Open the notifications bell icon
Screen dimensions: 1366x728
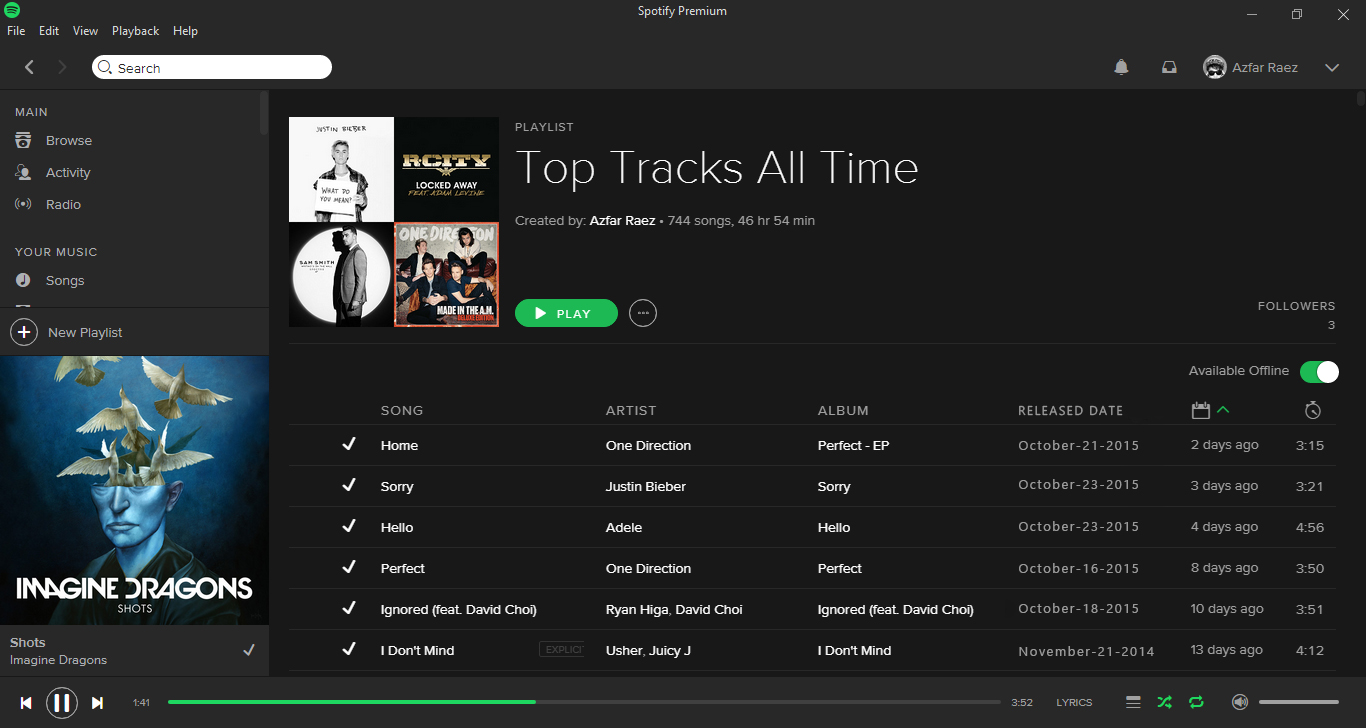(1121, 67)
